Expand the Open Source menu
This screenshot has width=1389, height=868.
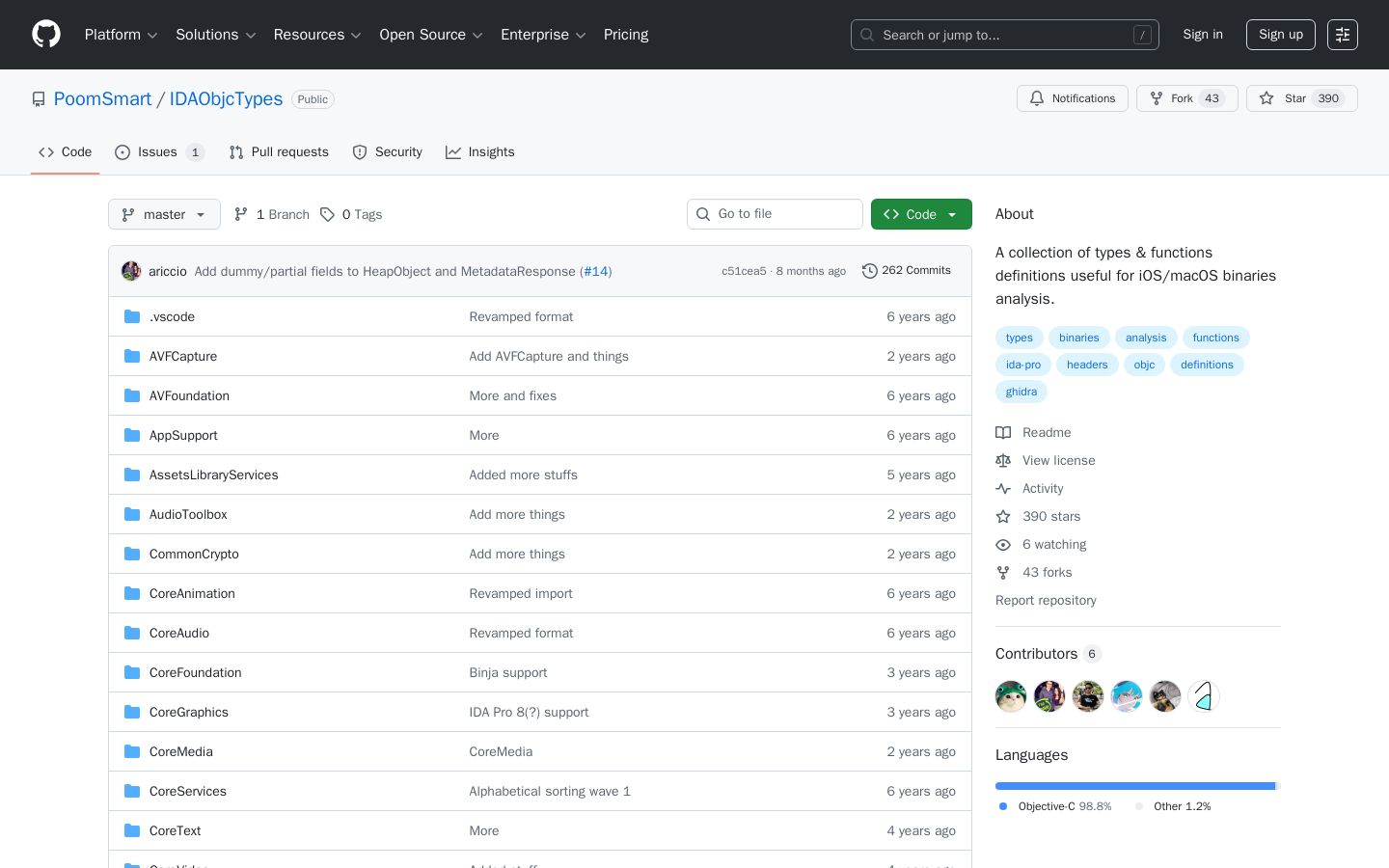[x=431, y=35]
